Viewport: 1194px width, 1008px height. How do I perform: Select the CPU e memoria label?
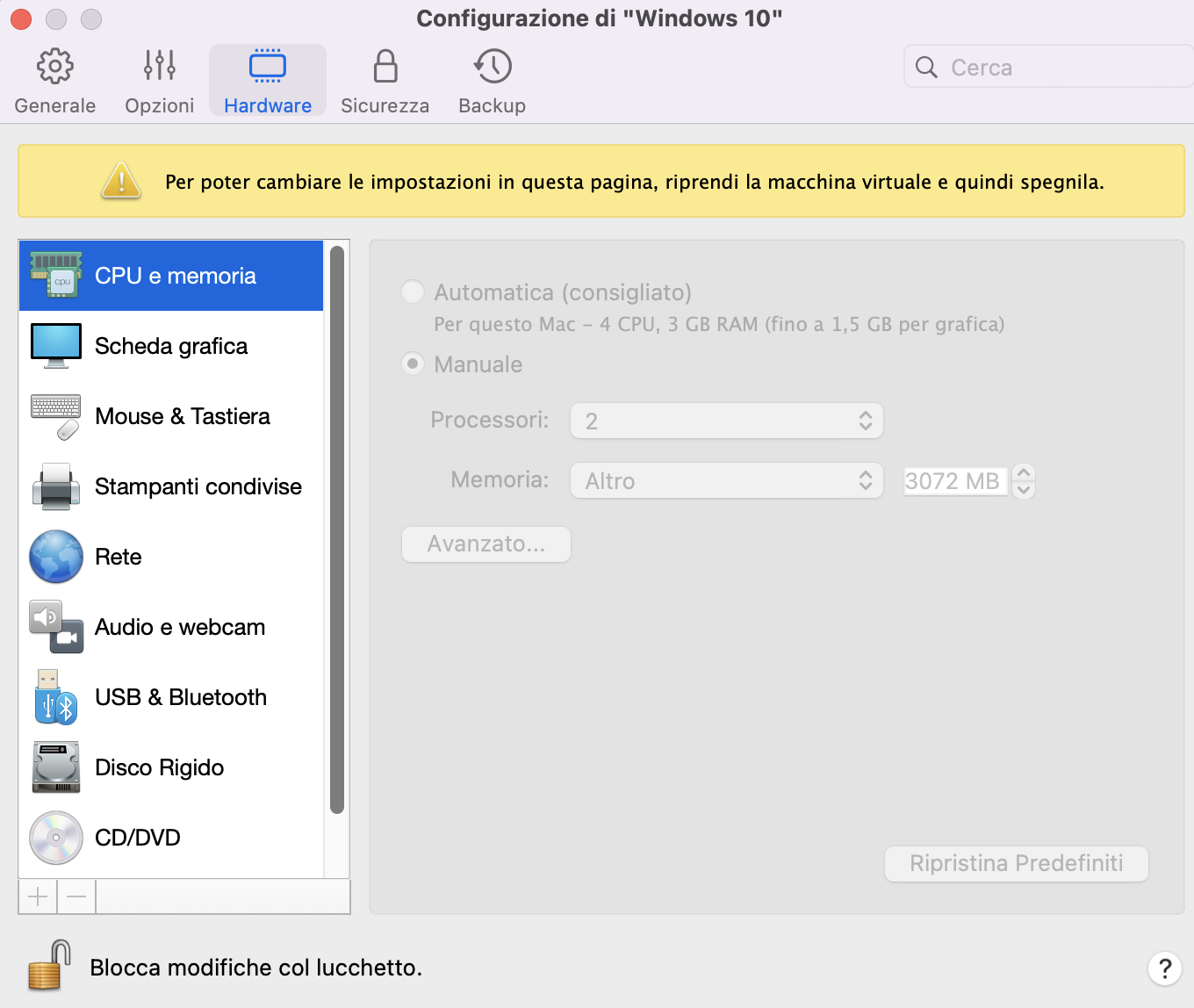176,276
